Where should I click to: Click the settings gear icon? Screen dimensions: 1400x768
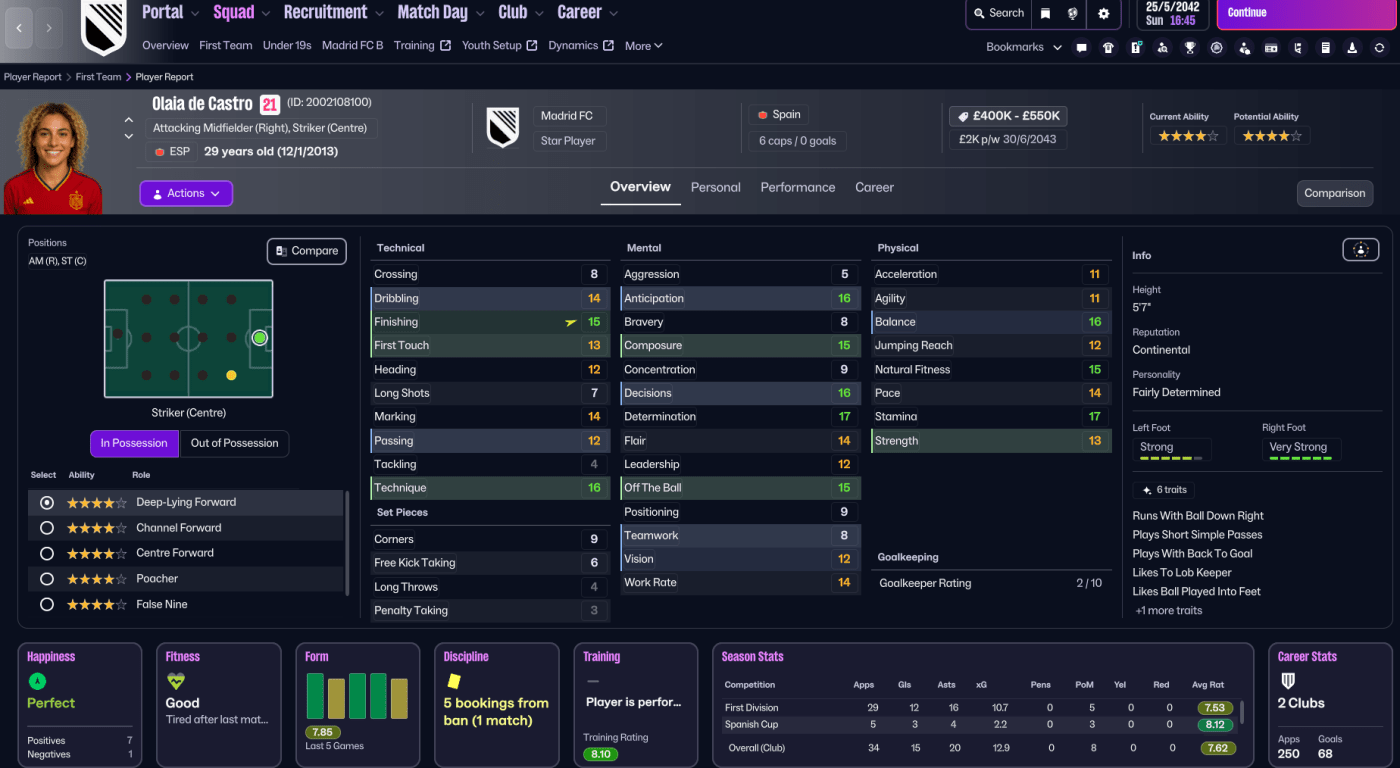pos(1104,13)
